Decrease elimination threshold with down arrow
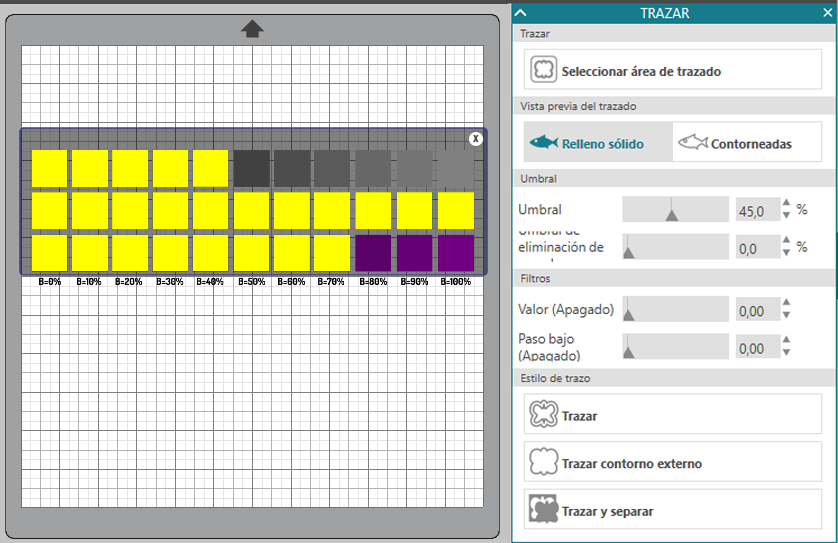This screenshot has width=838, height=543. (x=786, y=252)
